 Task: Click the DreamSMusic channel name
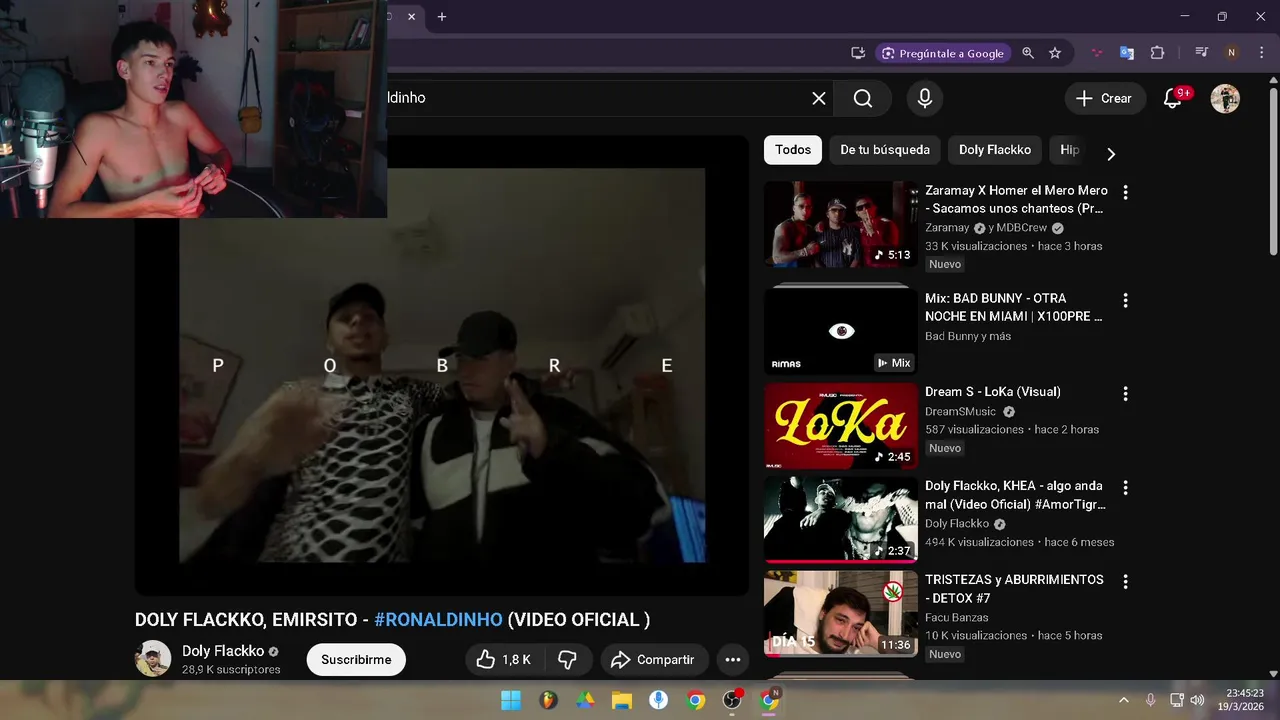coord(960,411)
